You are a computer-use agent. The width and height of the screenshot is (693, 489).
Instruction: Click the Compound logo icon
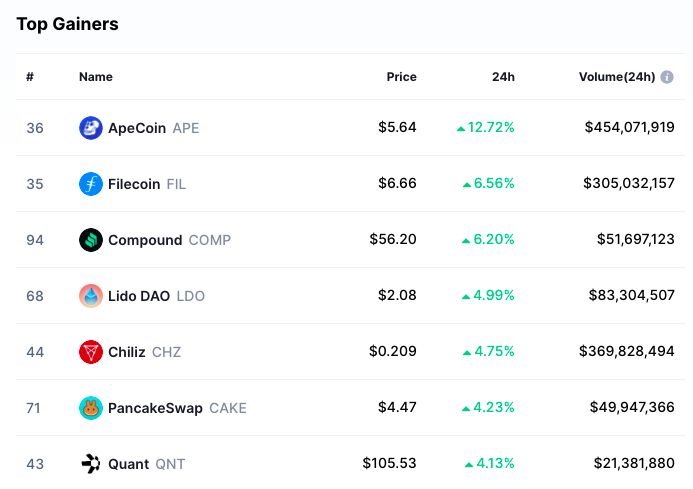91,240
